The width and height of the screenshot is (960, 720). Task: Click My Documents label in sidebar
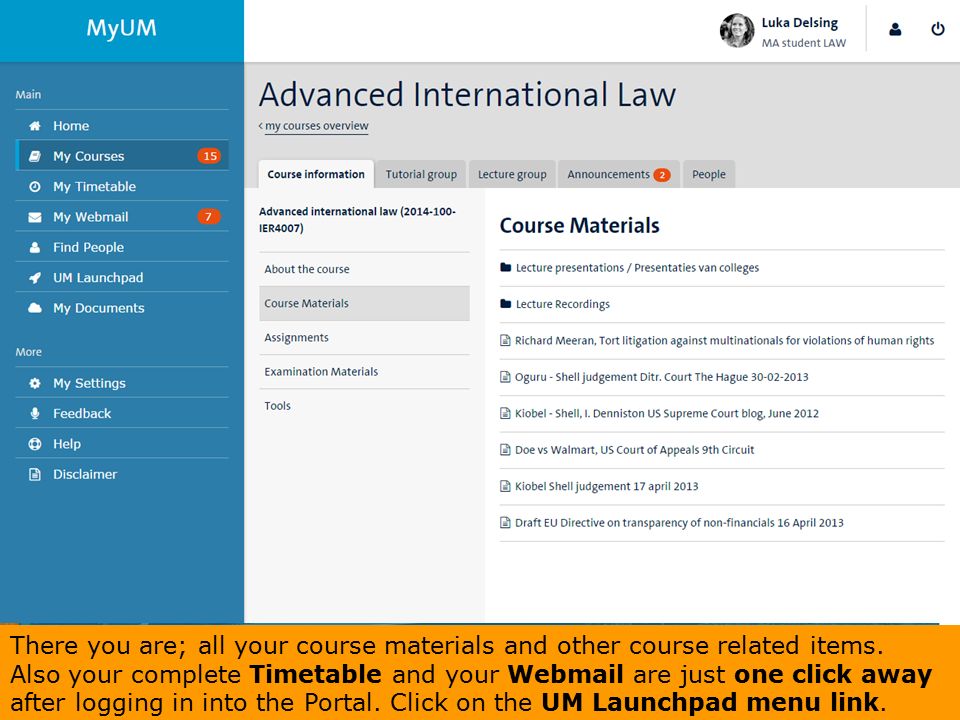pos(99,308)
